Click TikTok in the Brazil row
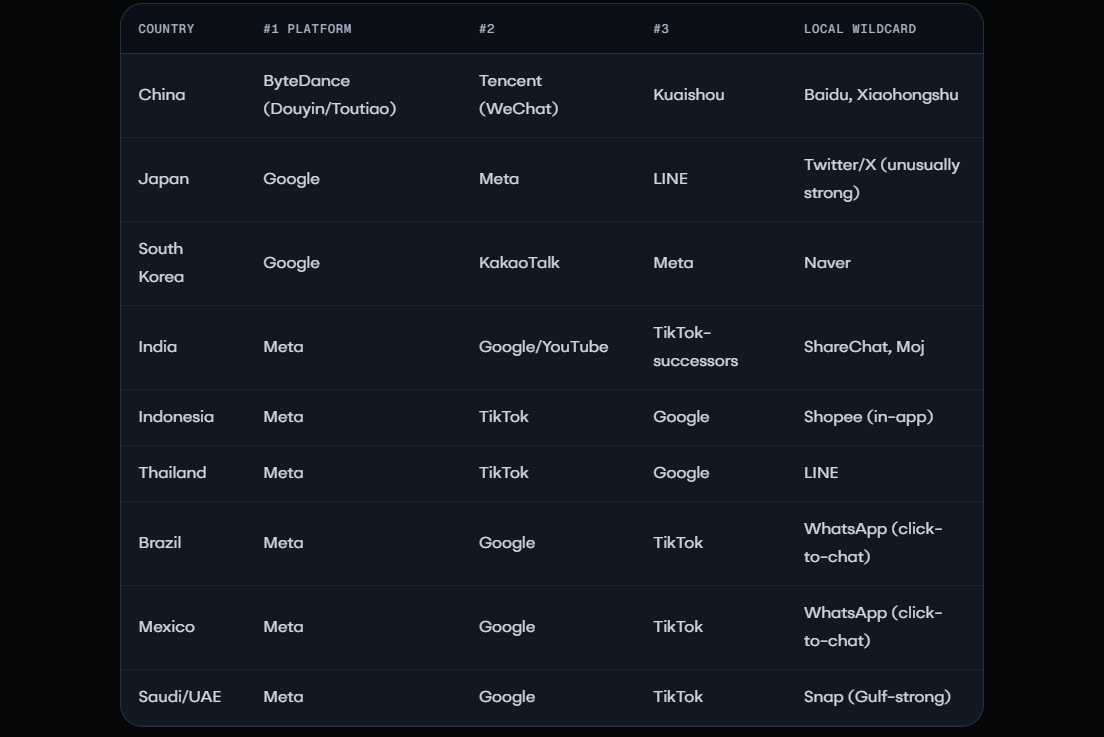The image size is (1104, 737). (x=678, y=543)
